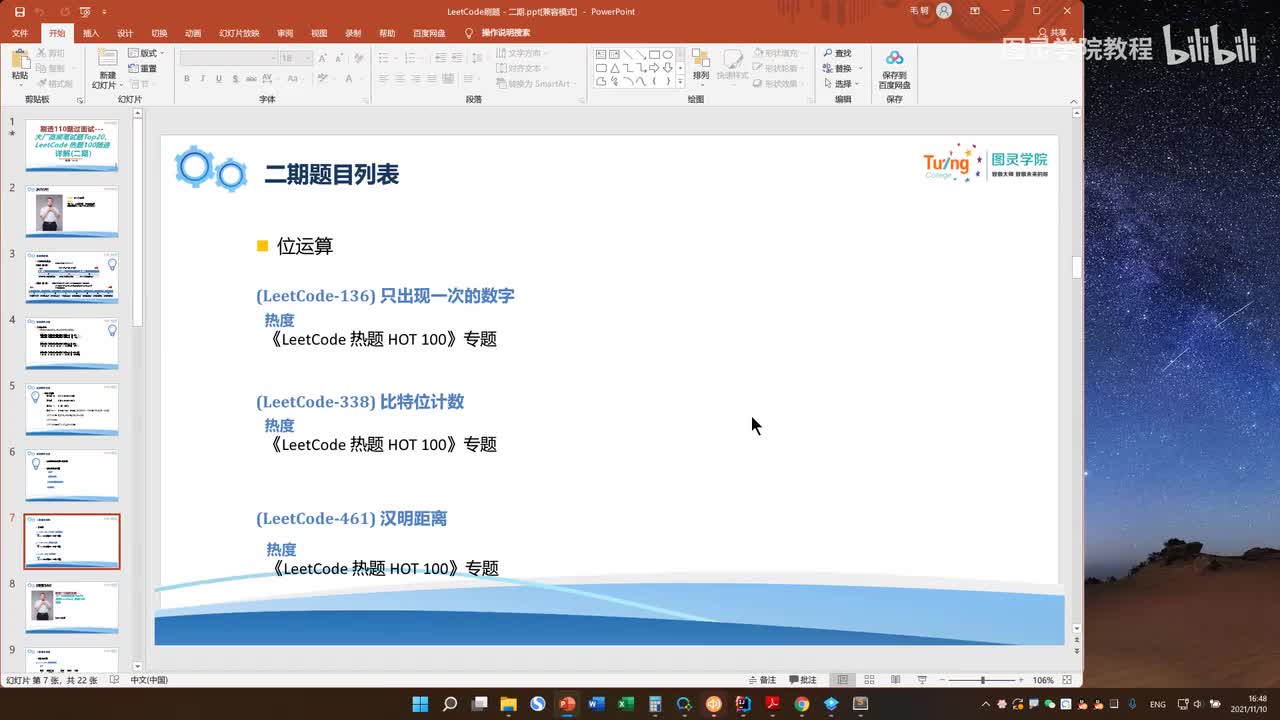
Task: Toggle center text alignment
Action: point(399,79)
